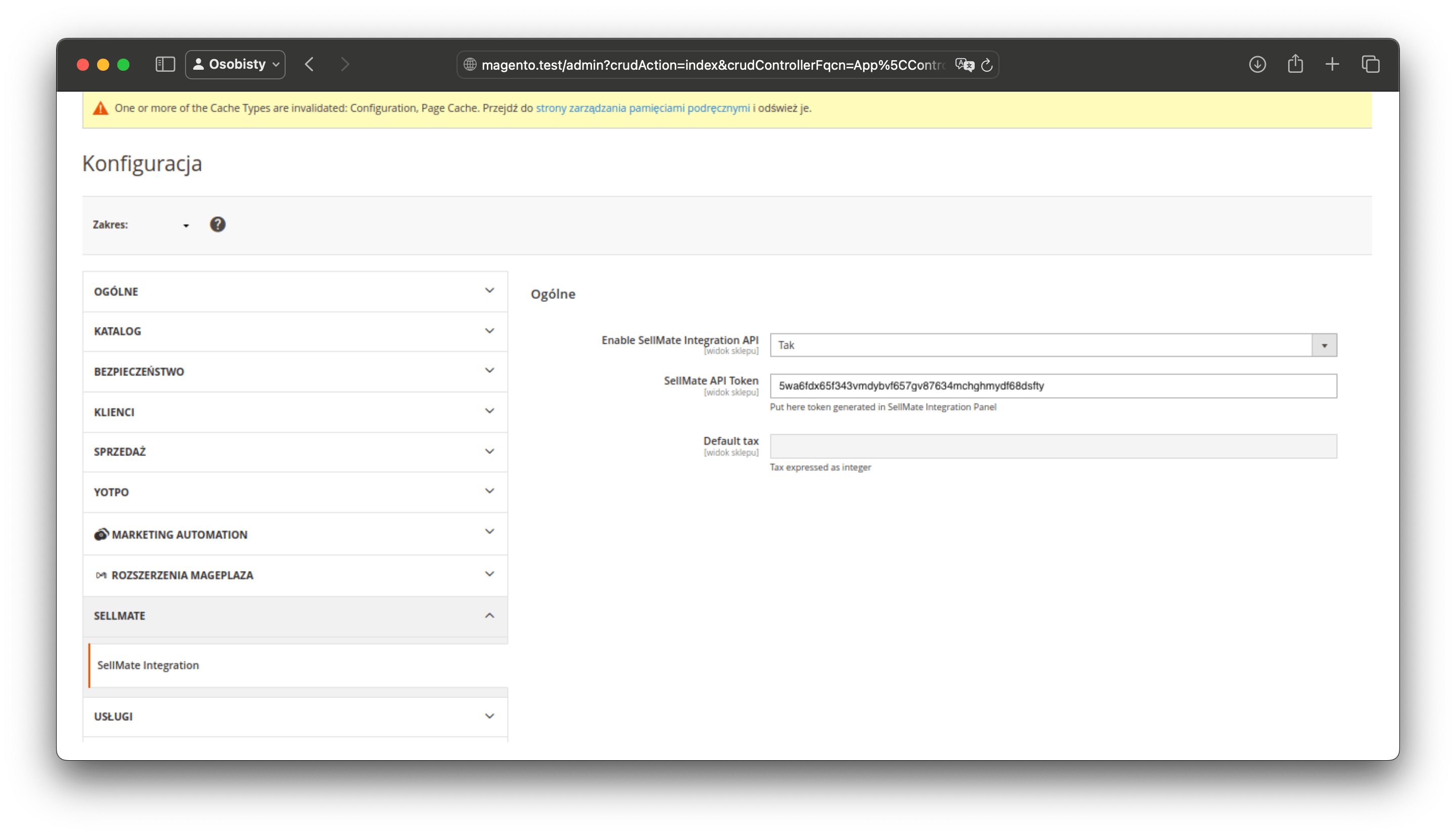The height and width of the screenshot is (835, 1456).
Task: Click the Mageplaza logo icon
Action: pos(101,575)
